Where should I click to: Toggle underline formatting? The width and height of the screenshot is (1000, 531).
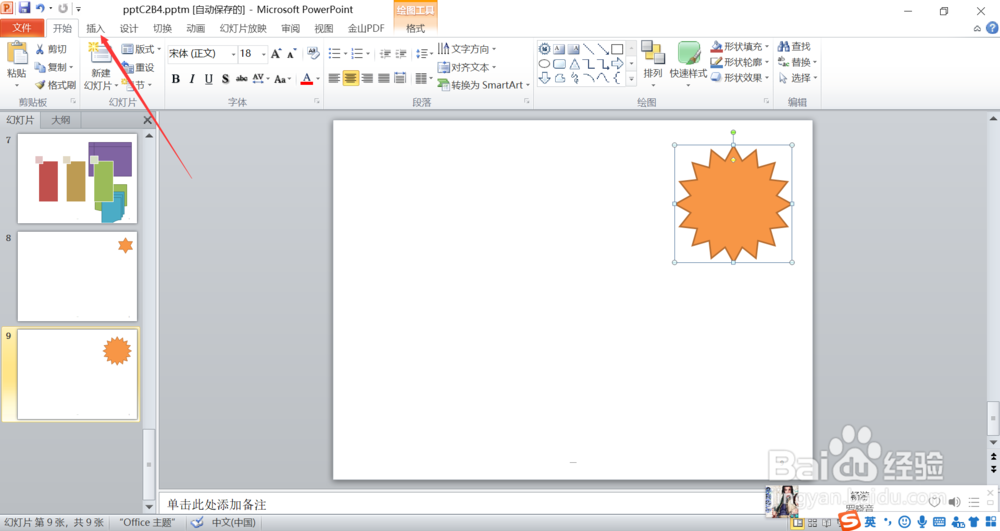click(x=209, y=78)
